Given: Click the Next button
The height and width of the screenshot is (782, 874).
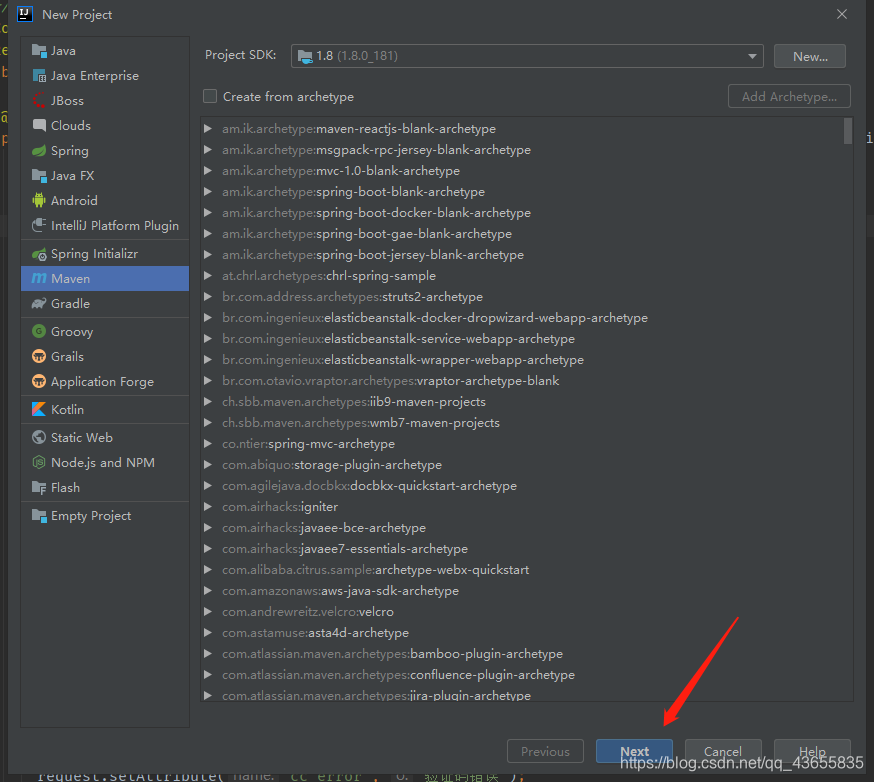Looking at the screenshot, I should pos(634,751).
